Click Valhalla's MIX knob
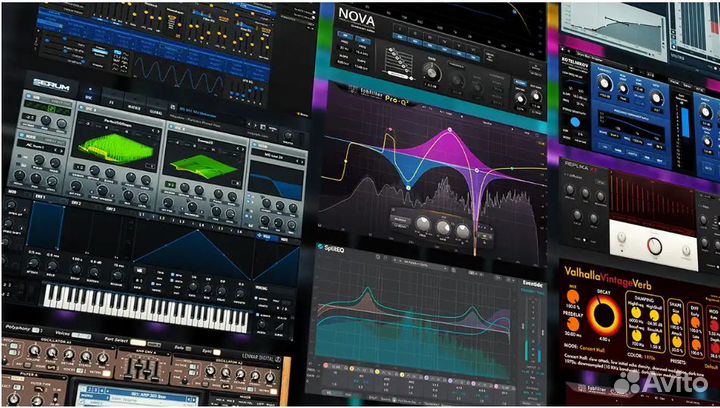 coord(574,297)
